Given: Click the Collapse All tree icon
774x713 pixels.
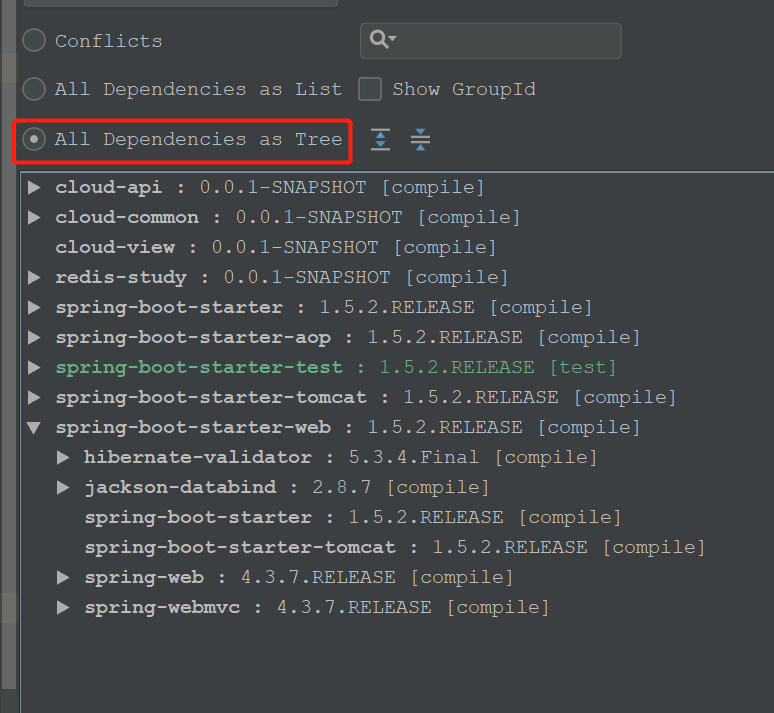Looking at the screenshot, I should (420, 139).
